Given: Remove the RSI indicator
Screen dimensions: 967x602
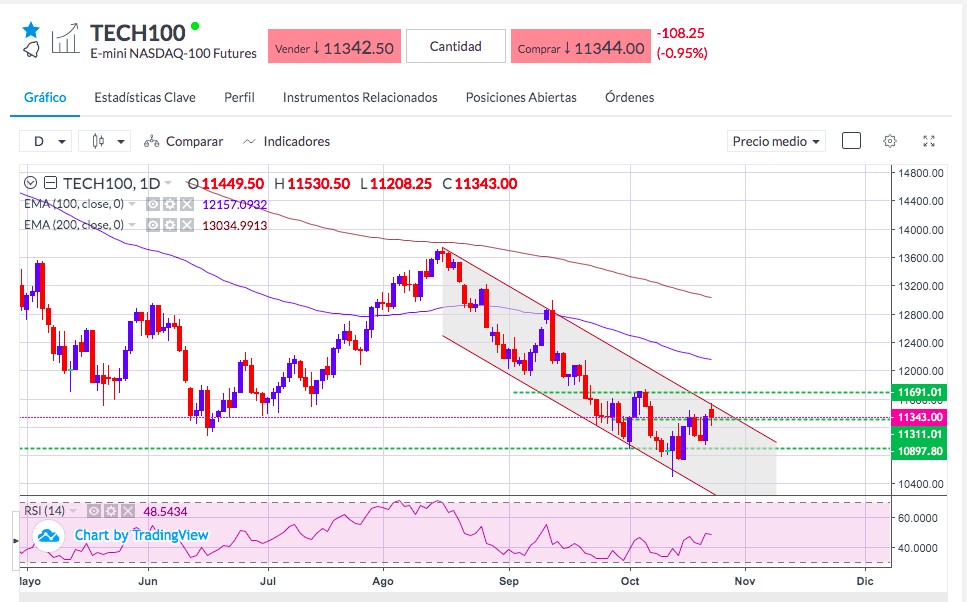Looking at the screenshot, I should click(127, 511).
